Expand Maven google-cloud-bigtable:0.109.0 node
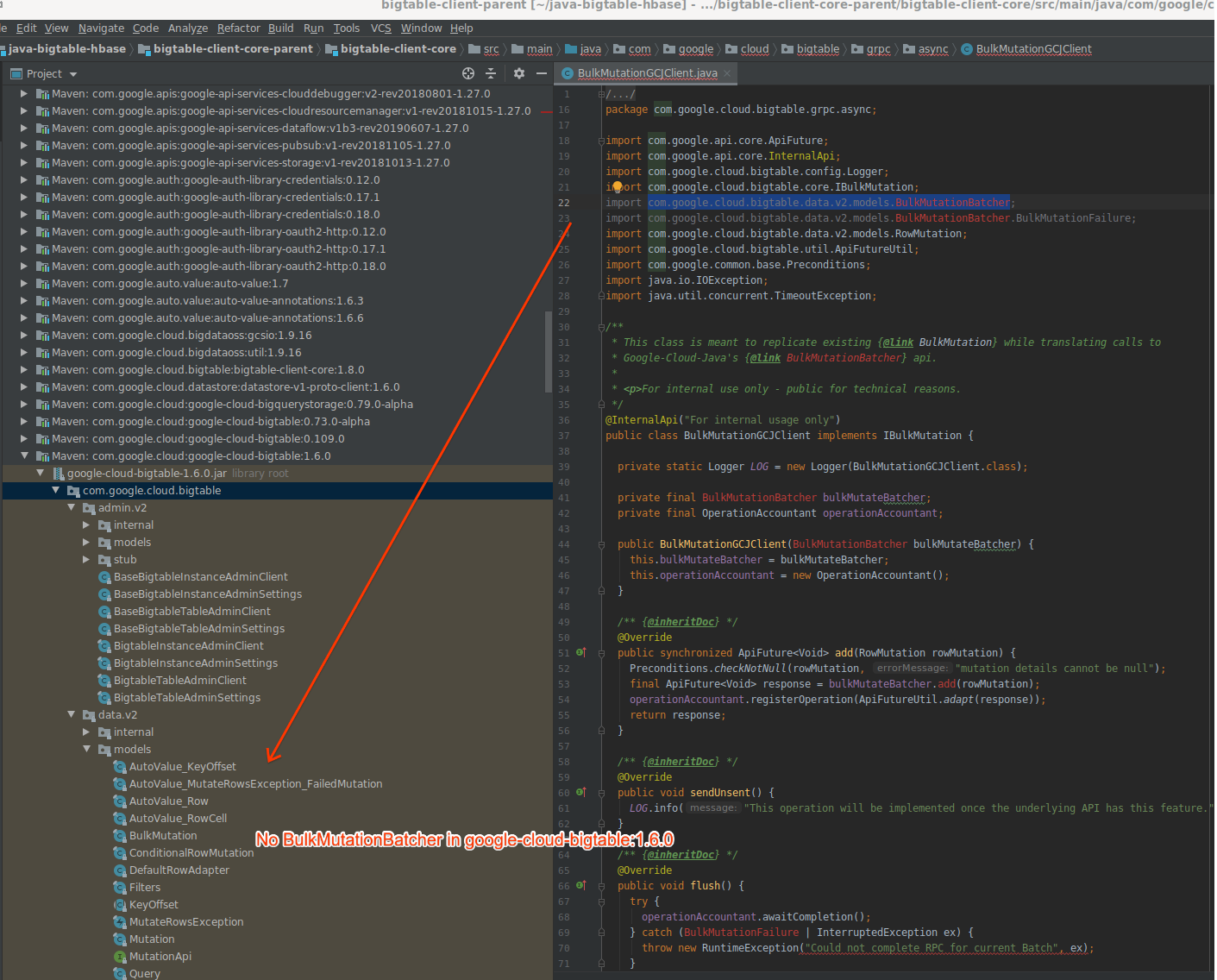Viewport: 1217px width, 980px height. pyautogui.click(x=24, y=438)
